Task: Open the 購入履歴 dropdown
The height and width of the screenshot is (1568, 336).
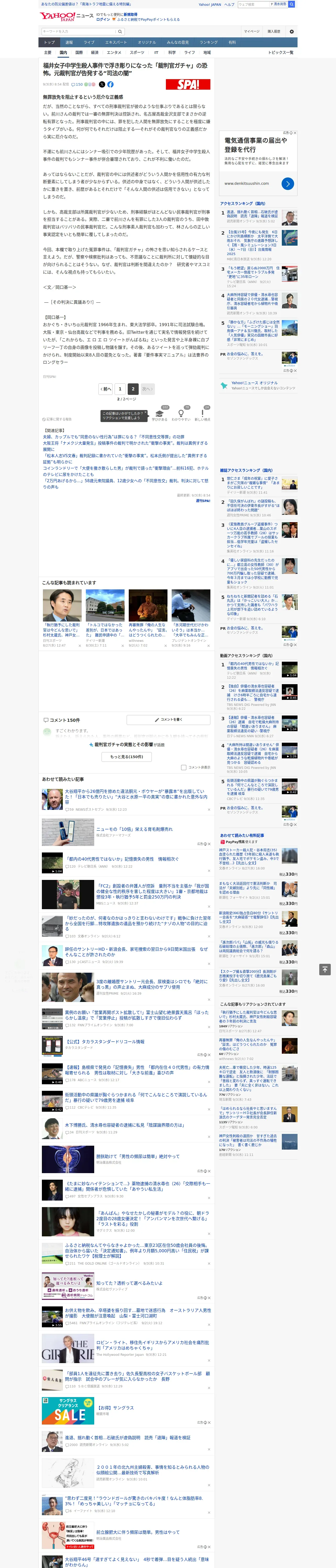Action: point(274,31)
